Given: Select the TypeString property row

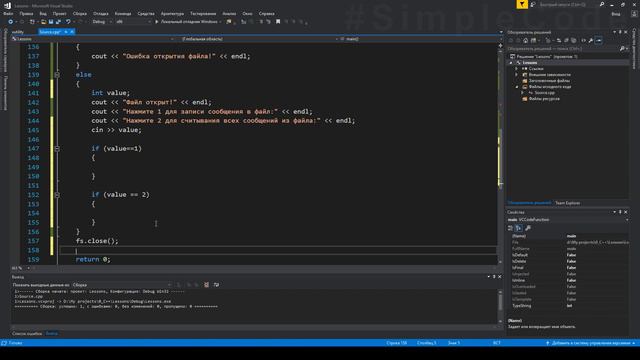Looking at the screenshot, I should [570, 306].
